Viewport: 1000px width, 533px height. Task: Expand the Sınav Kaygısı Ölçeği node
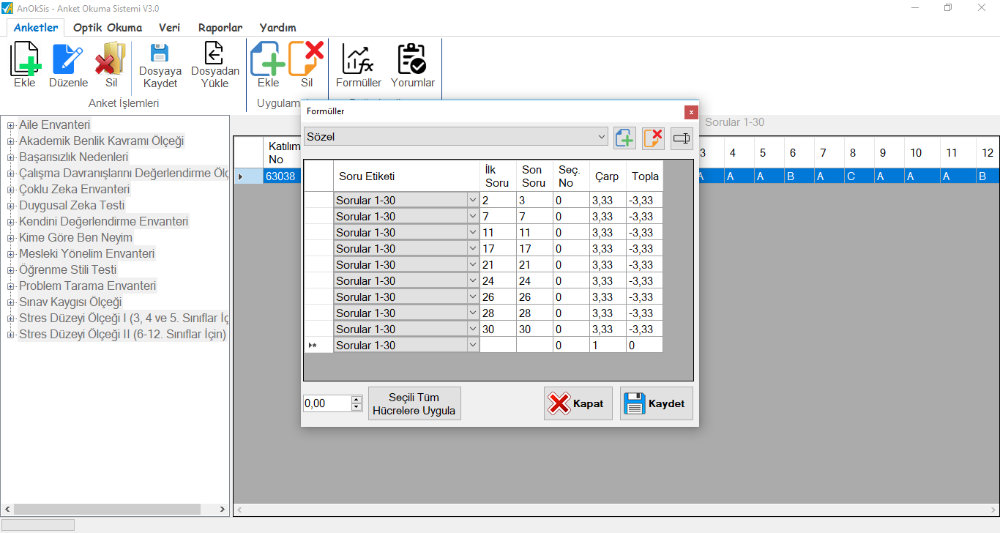coord(10,302)
